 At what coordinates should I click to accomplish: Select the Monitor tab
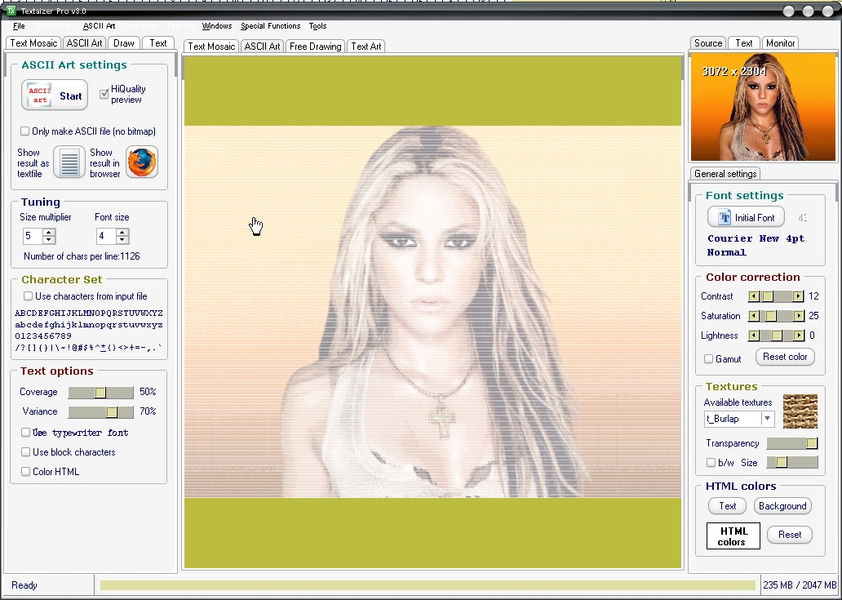(x=780, y=44)
